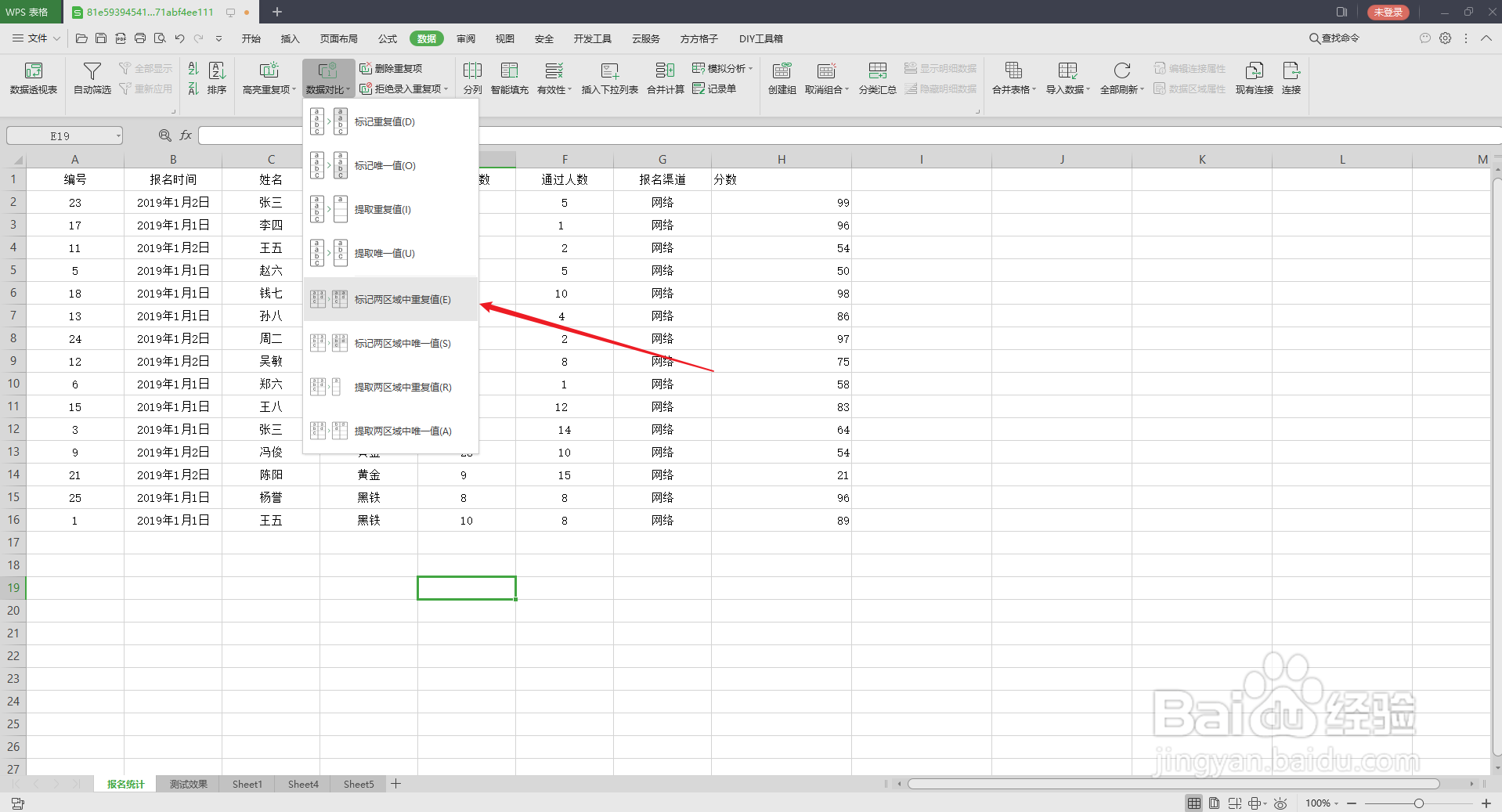Viewport: 1502px width, 812px height.
Task: Switch to Page Layout view icon
Action: click(x=1214, y=803)
